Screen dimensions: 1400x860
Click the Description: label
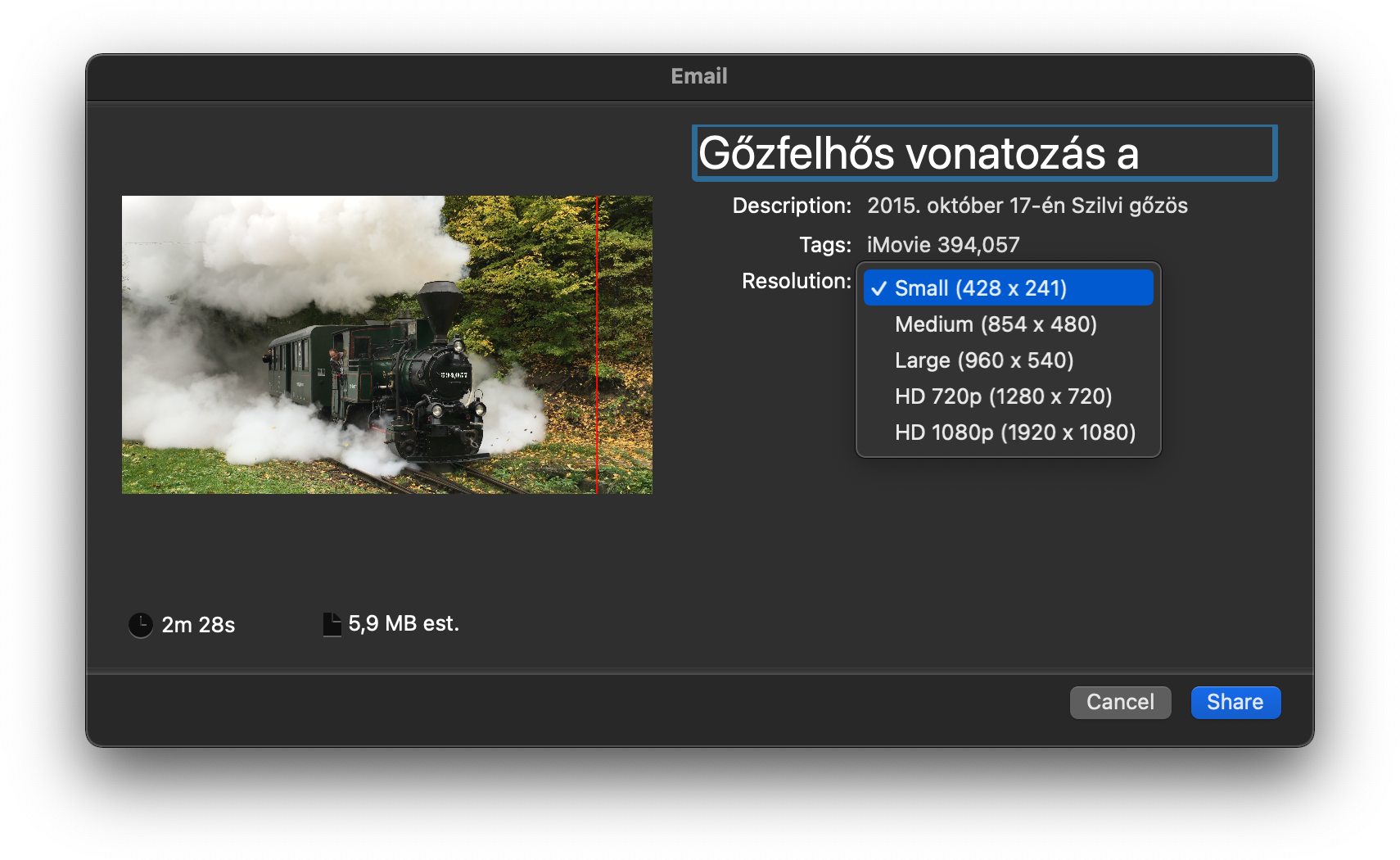[x=792, y=206]
